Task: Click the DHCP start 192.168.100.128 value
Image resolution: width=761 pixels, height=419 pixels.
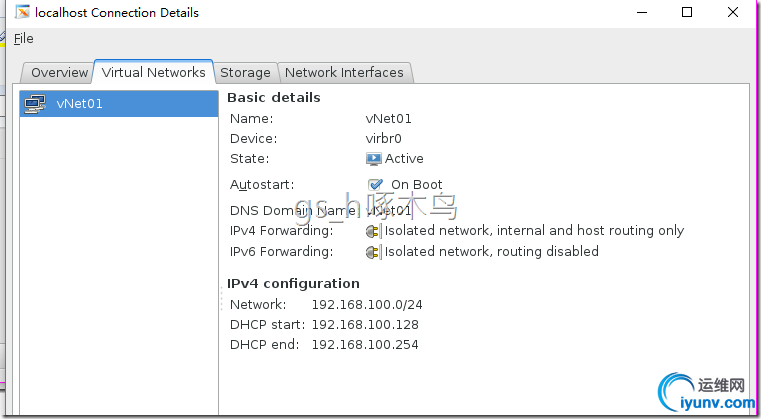Action: [365, 324]
